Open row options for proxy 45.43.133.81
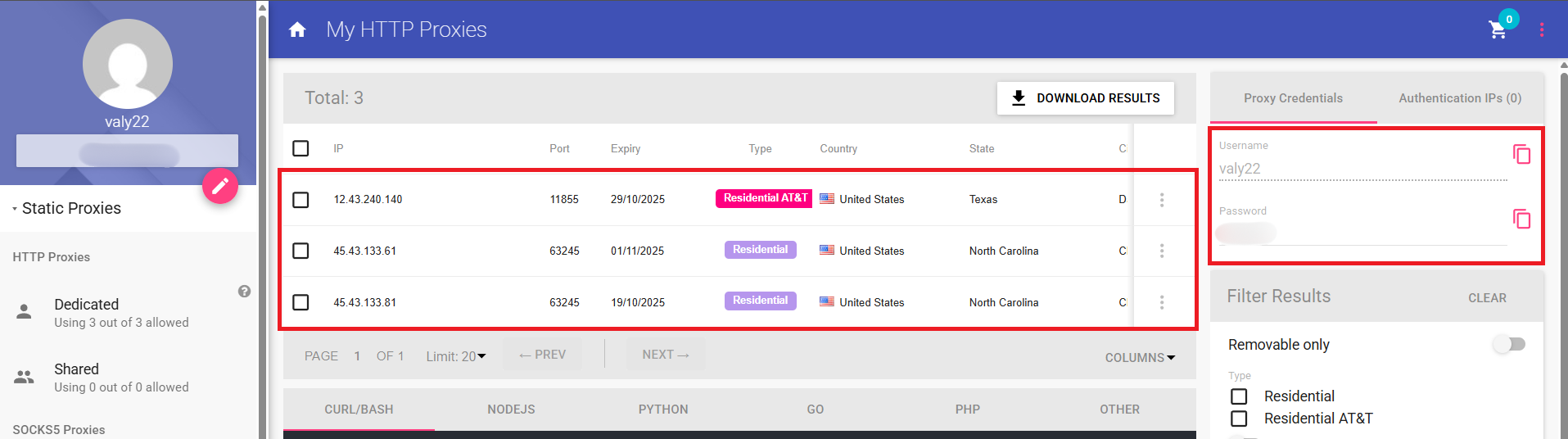Image resolution: width=1568 pixels, height=439 pixels. tap(1161, 302)
